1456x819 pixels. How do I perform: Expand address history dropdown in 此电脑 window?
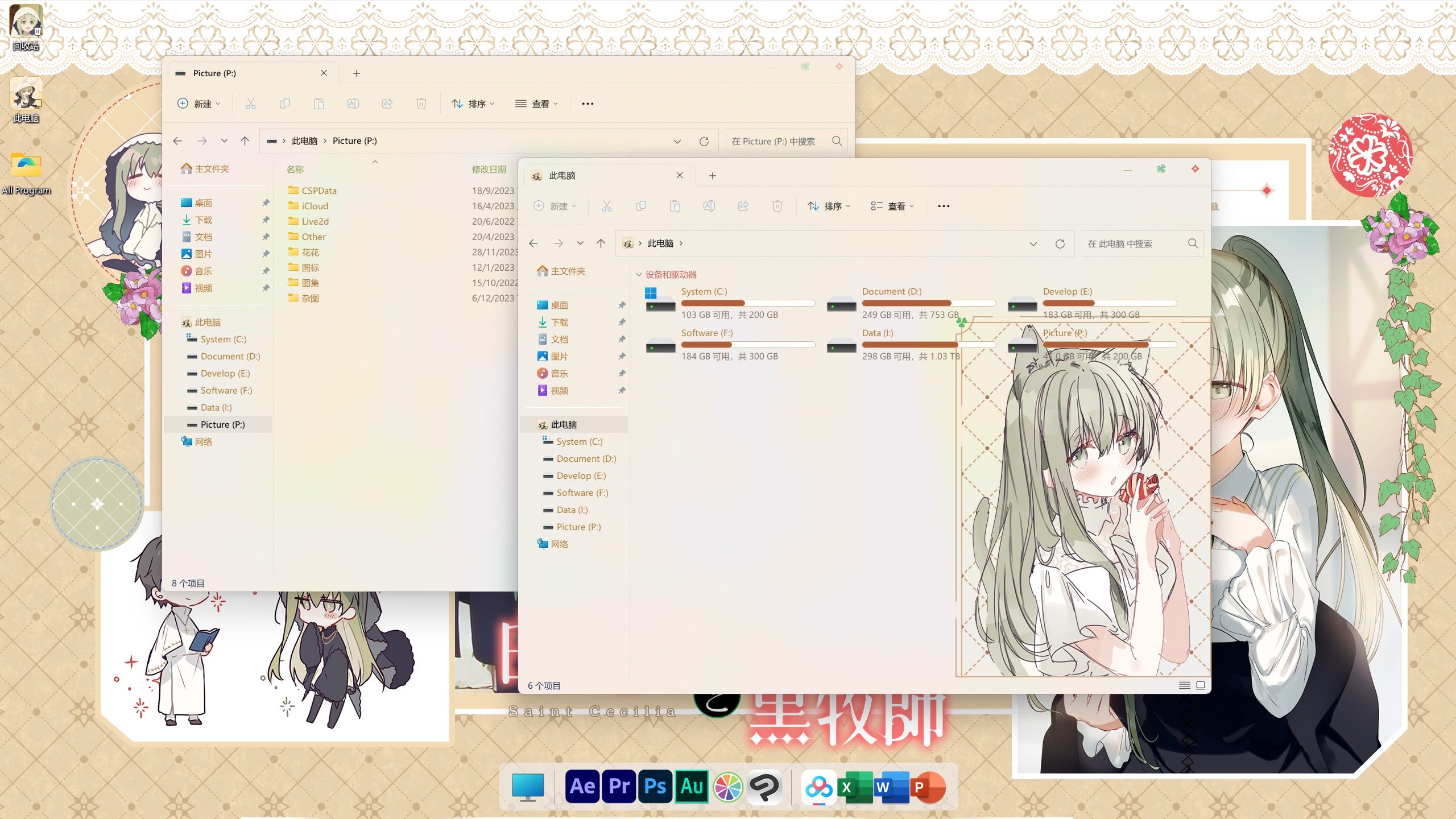[1033, 243]
